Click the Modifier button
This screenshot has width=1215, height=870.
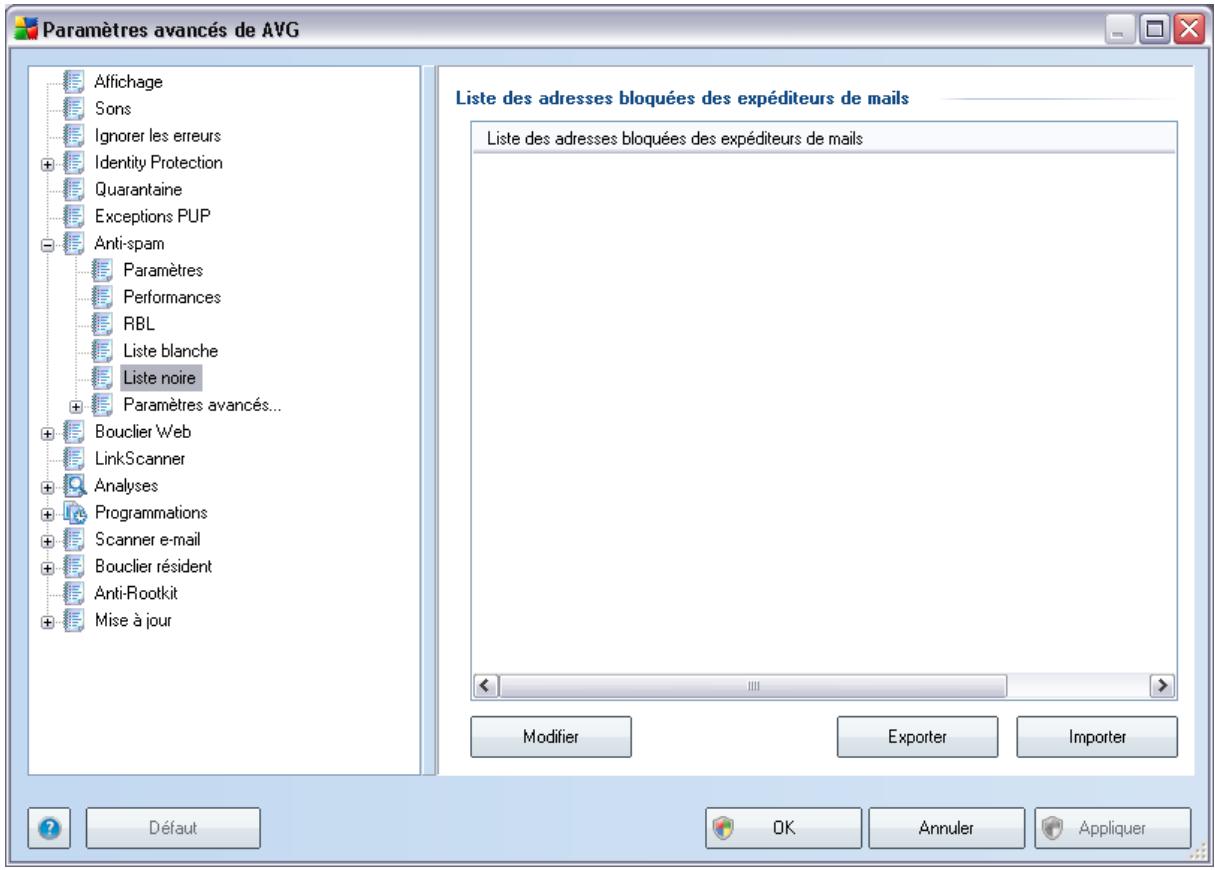tap(551, 736)
